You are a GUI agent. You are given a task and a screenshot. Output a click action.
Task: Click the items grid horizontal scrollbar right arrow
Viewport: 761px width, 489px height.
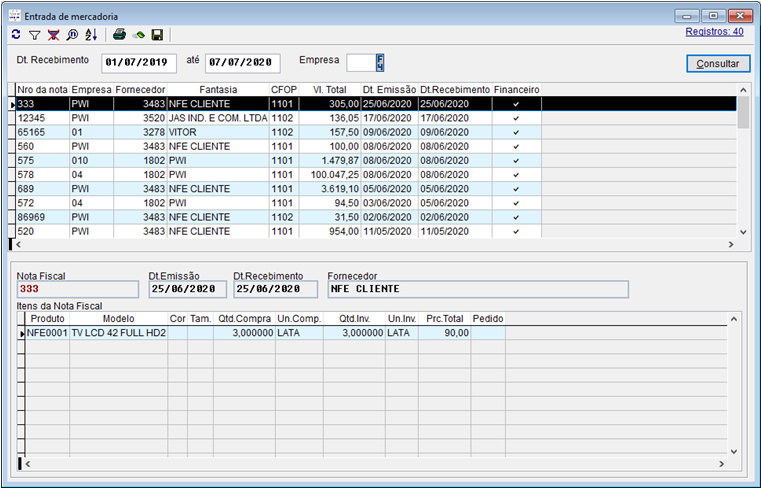click(723, 465)
